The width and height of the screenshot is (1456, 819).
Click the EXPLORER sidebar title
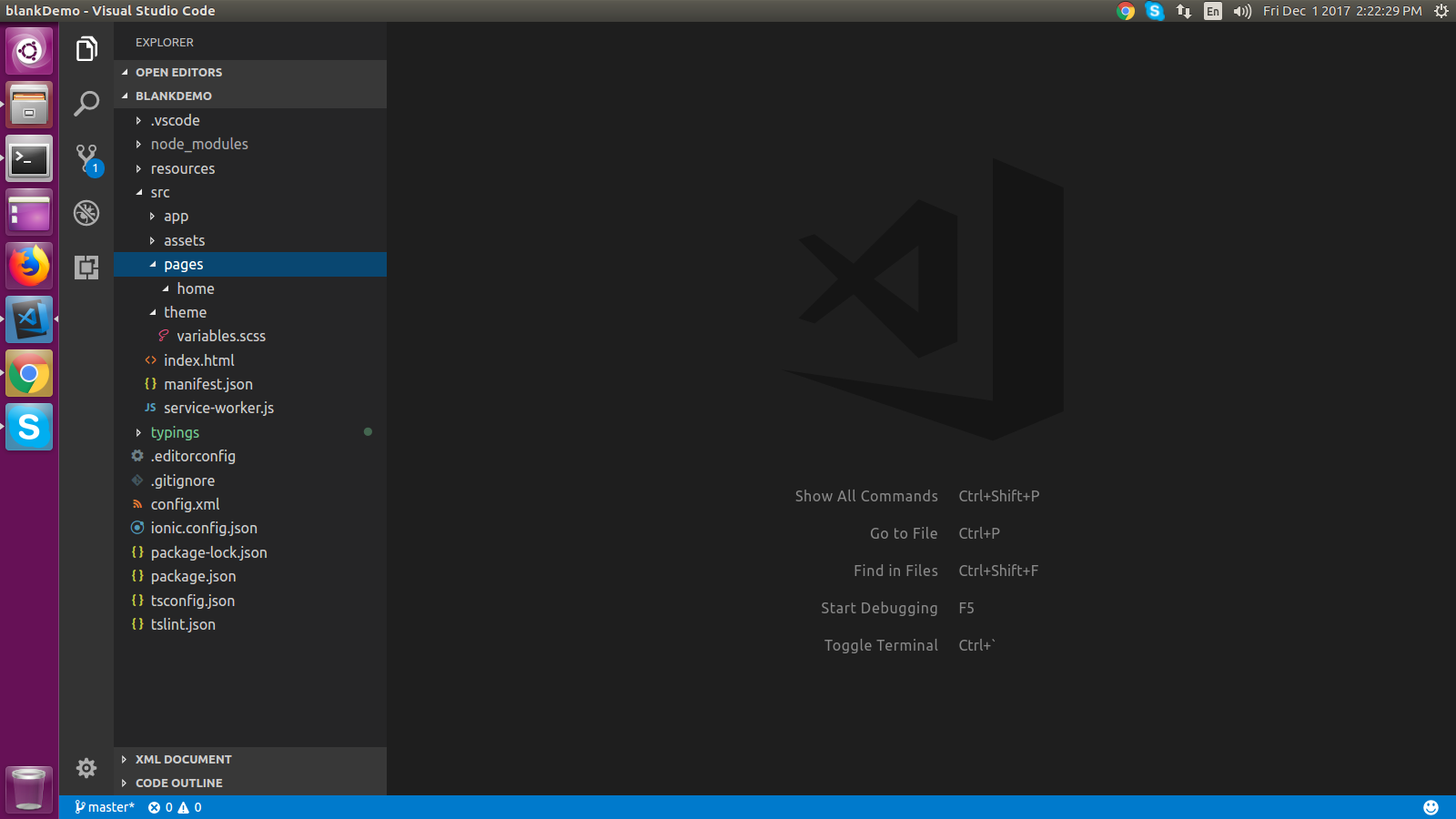pos(165,42)
